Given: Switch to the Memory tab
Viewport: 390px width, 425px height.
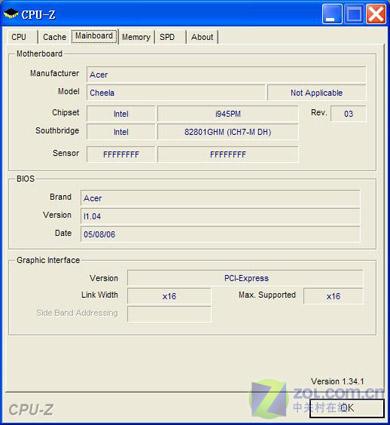Looking at the screenshot, I should [136, 37].
